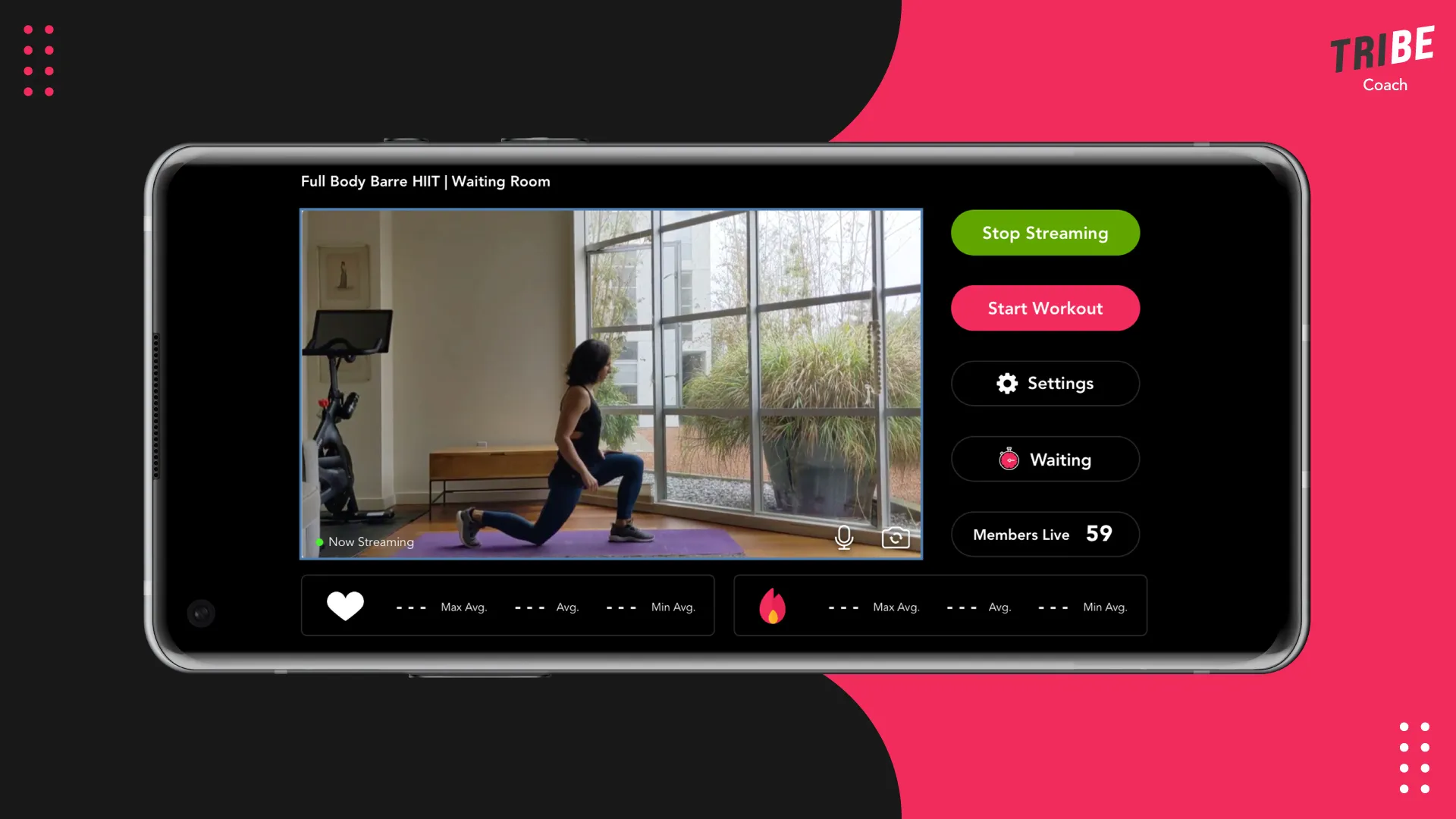Toggle Stop Streaming button off
This screenshot has height=819, width=1456.
pyautogui.click(x=1045, y=233)
